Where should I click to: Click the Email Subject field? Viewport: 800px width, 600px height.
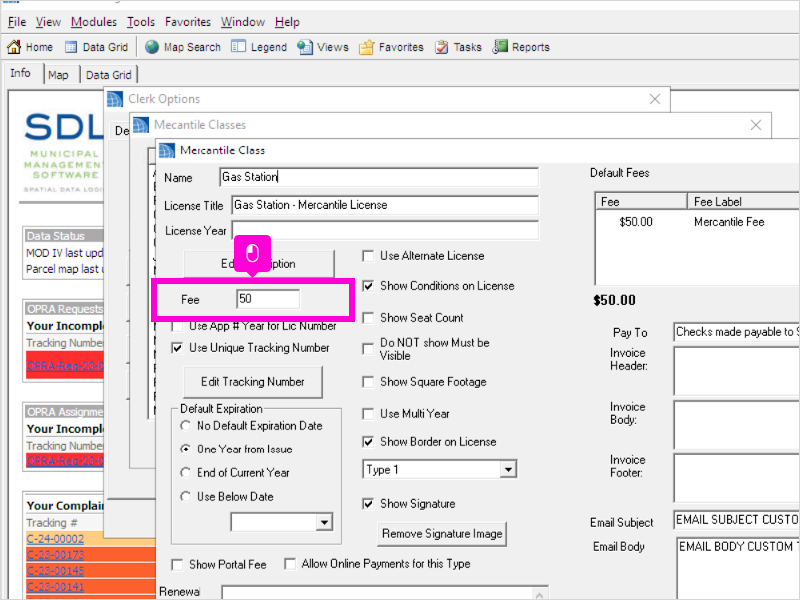click(x=737, y=520)
